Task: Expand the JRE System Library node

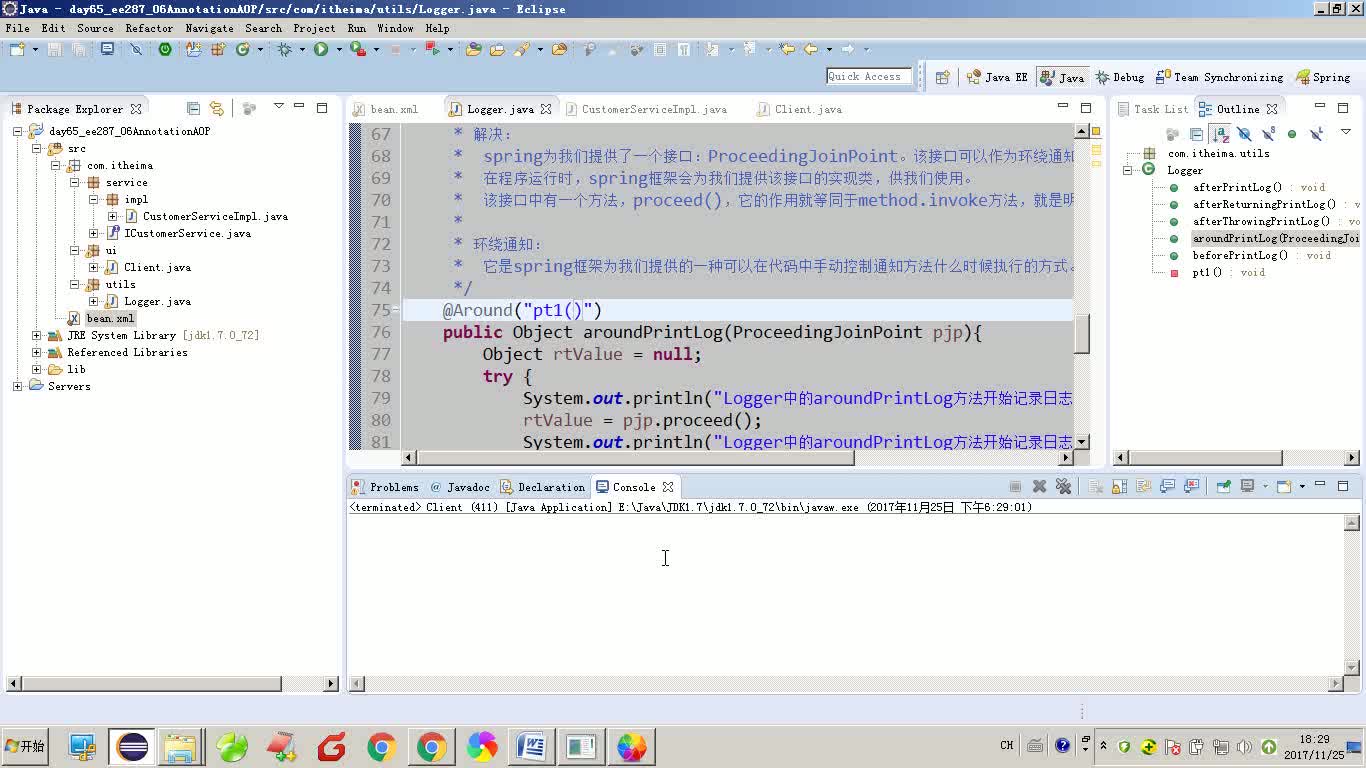Action: 37,335
